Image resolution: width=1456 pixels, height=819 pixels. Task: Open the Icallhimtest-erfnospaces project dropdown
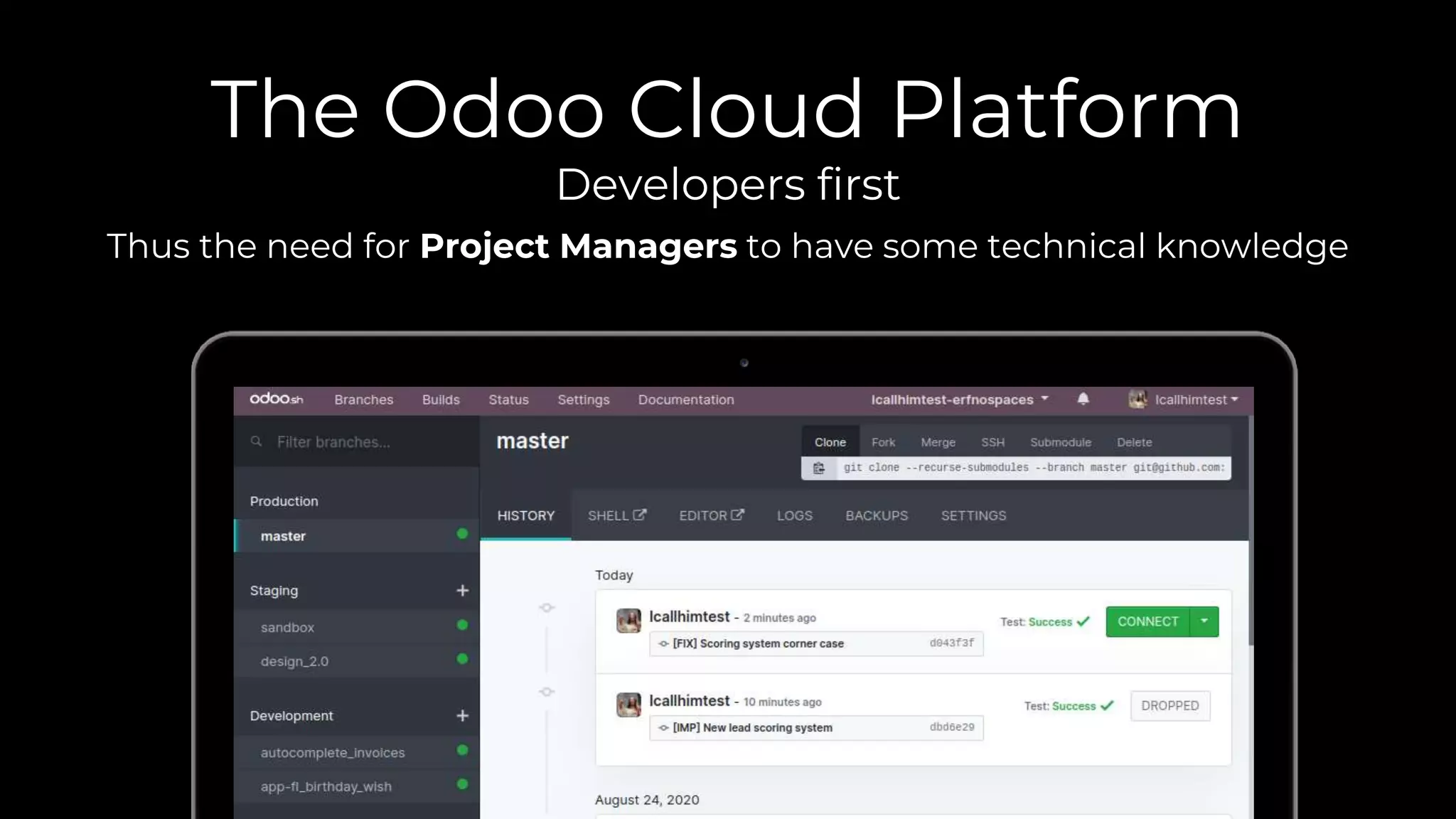(960, 400)
